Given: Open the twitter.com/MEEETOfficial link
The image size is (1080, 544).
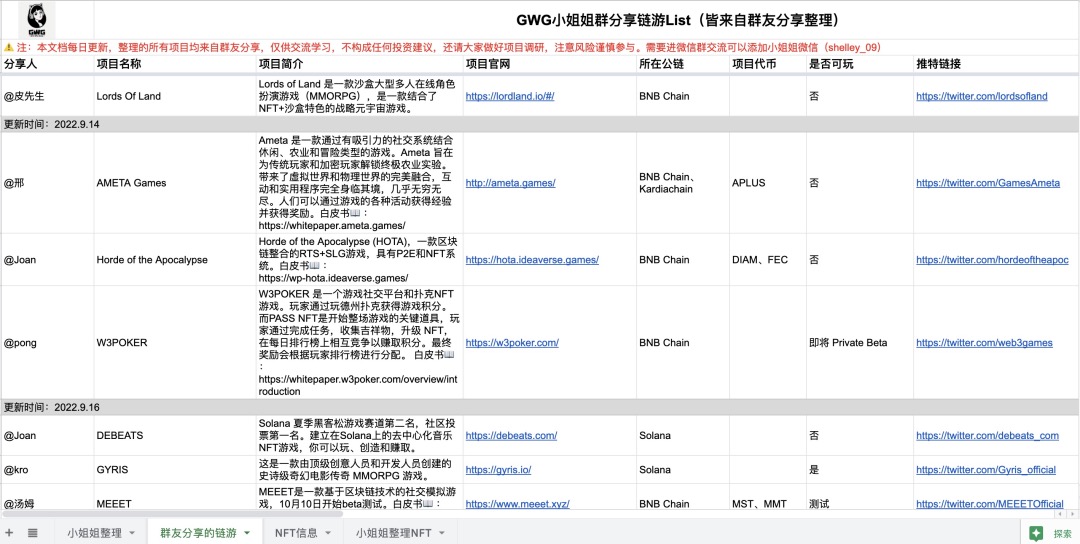Looking at the screenshot, I should (990, 504).
